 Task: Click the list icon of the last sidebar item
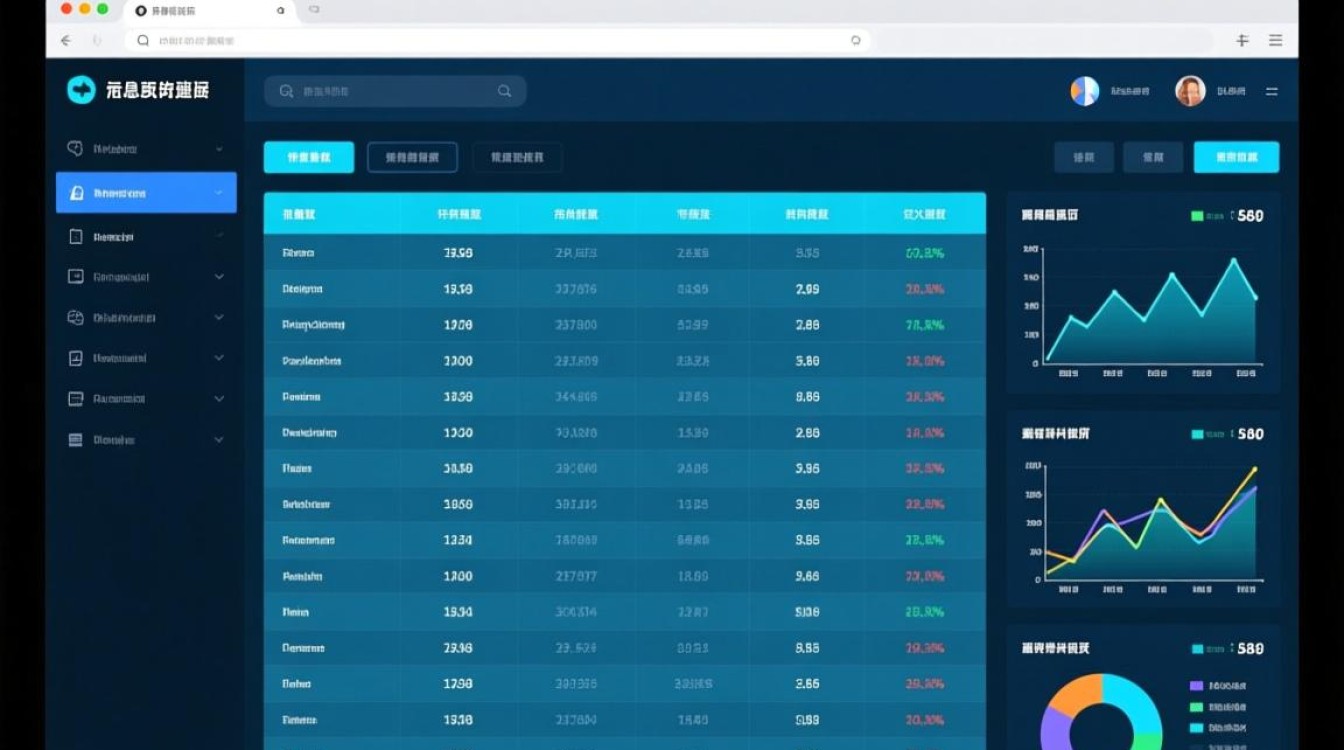pyautogui.click(x=75, y=439)
